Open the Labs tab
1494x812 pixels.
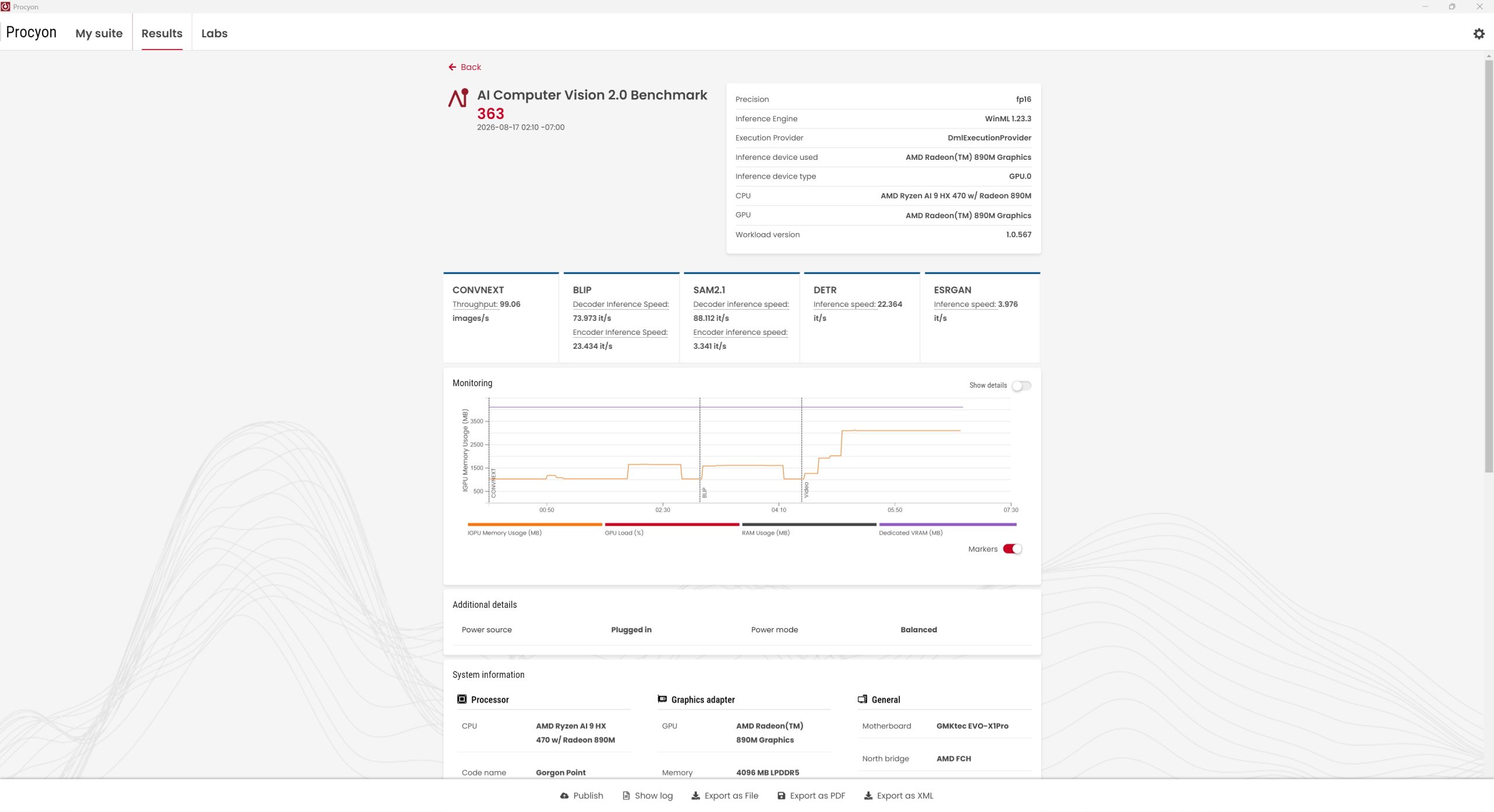tap(214, 33)
